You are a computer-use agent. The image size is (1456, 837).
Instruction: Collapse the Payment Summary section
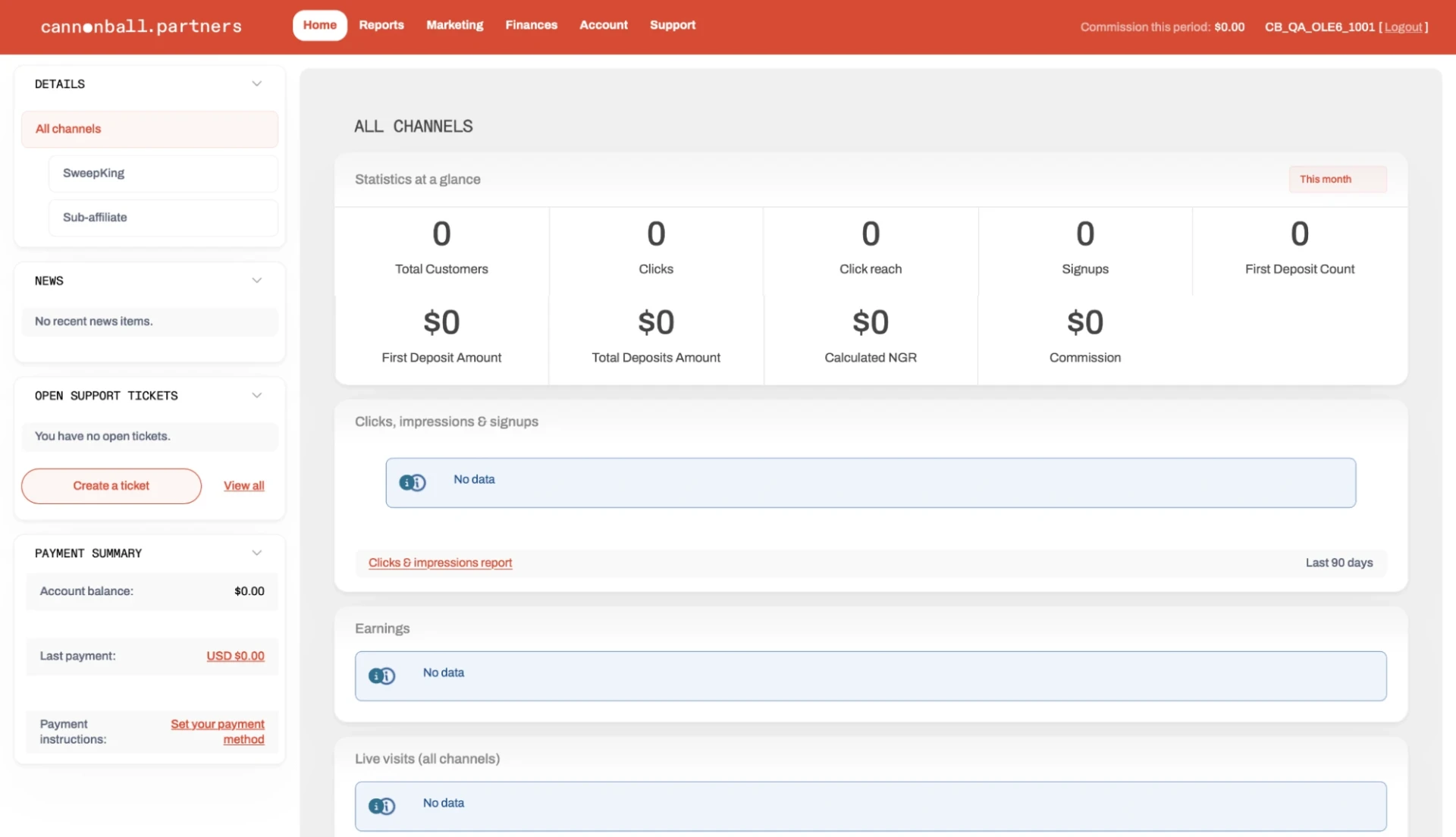tap(256, 553)
